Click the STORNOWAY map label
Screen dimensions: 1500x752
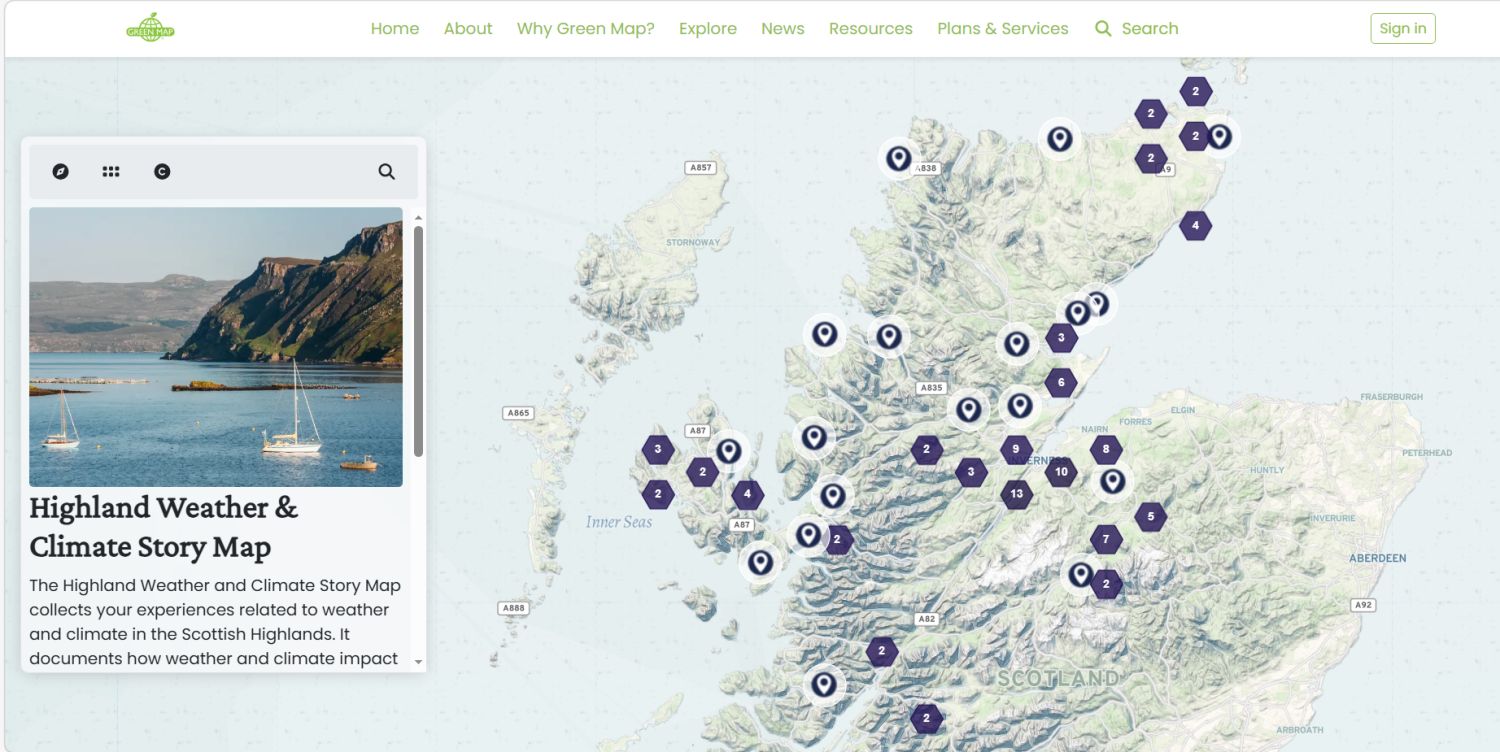tap(693, 242)
